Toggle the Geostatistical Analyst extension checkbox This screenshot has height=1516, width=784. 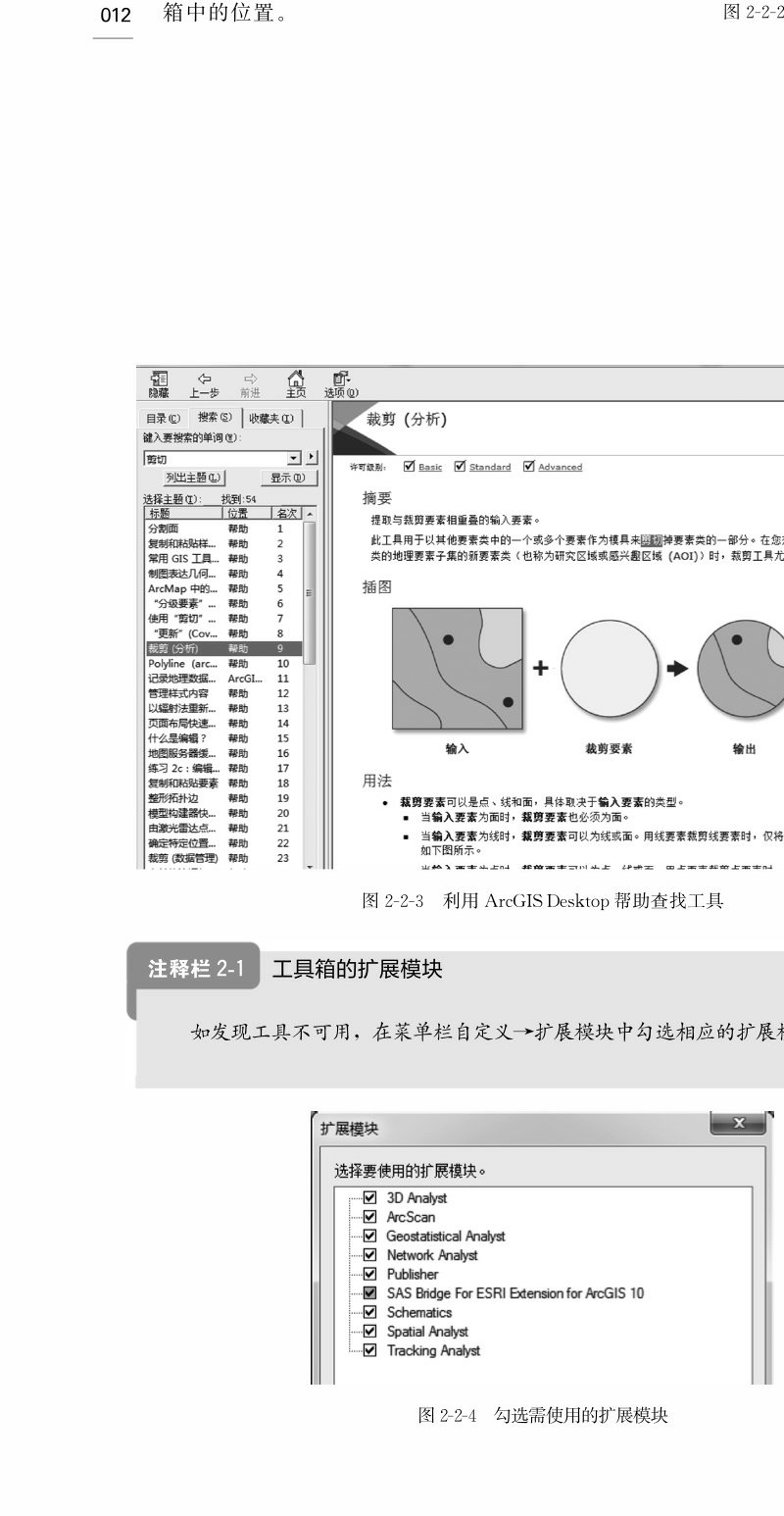[x=369, y=1236]
